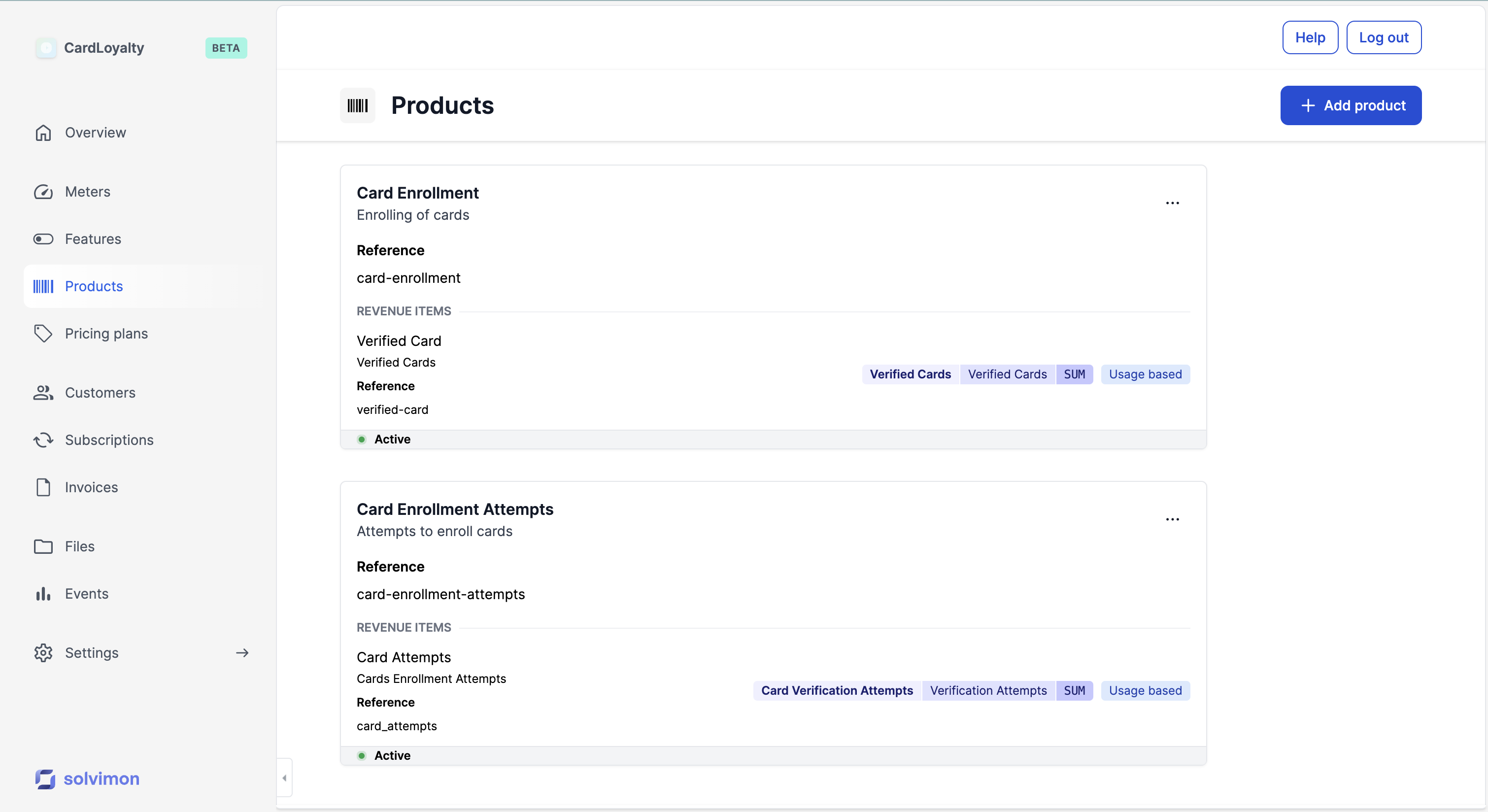The image size is (1488, 812).
Task: Click the Solvimon logo at bottom
Action: click(87, 778)
